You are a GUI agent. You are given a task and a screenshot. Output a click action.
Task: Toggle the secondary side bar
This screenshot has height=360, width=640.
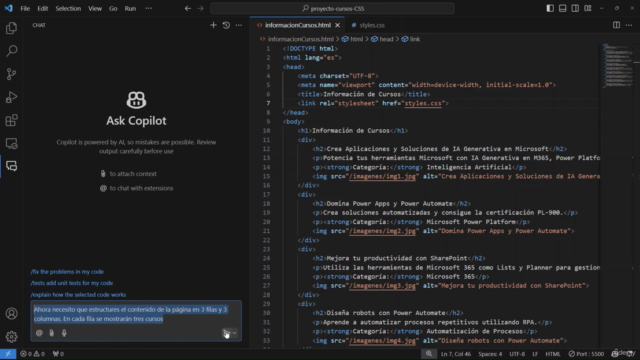pos(575,8)
